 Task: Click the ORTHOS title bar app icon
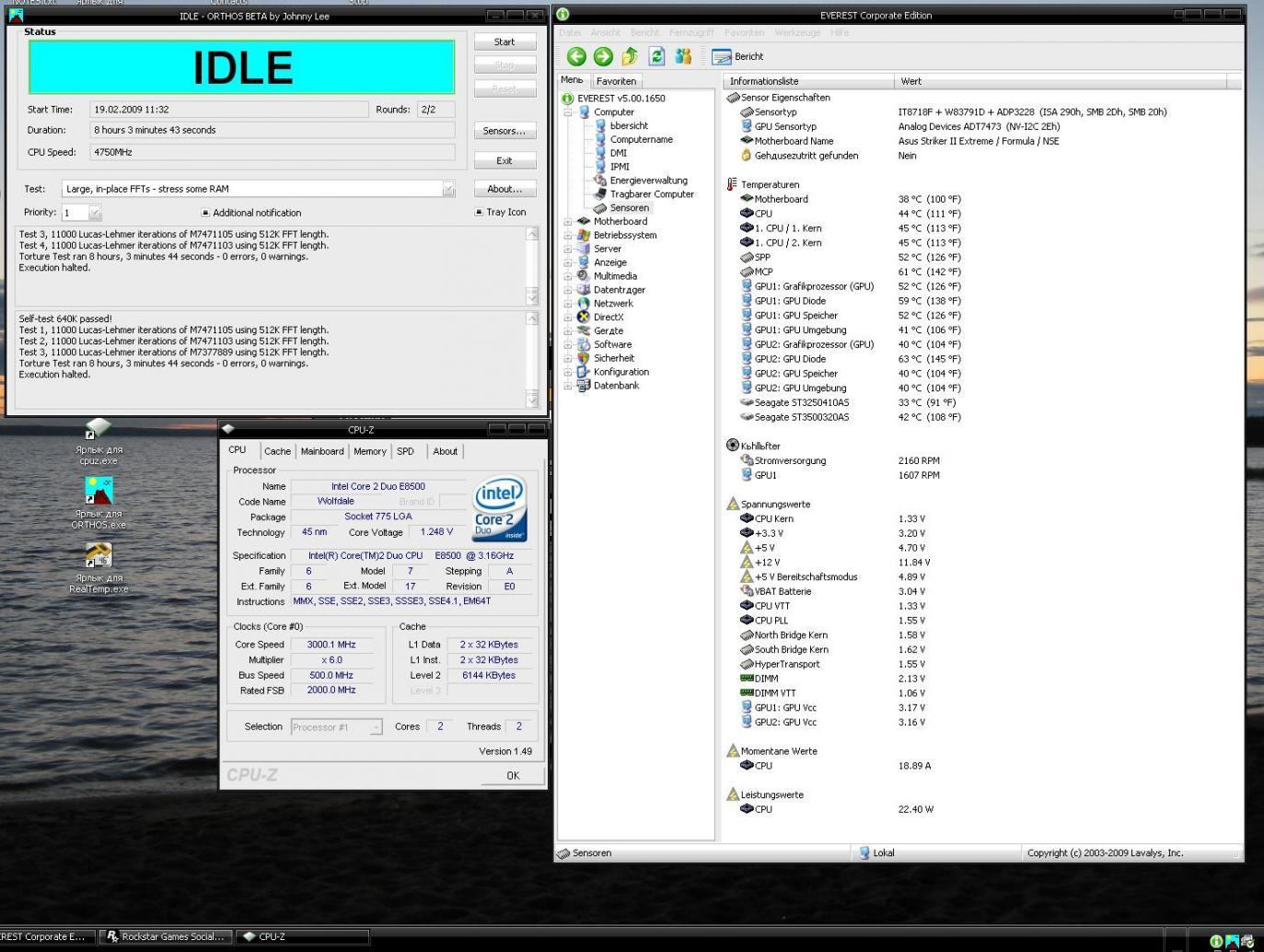pos(16,15)
